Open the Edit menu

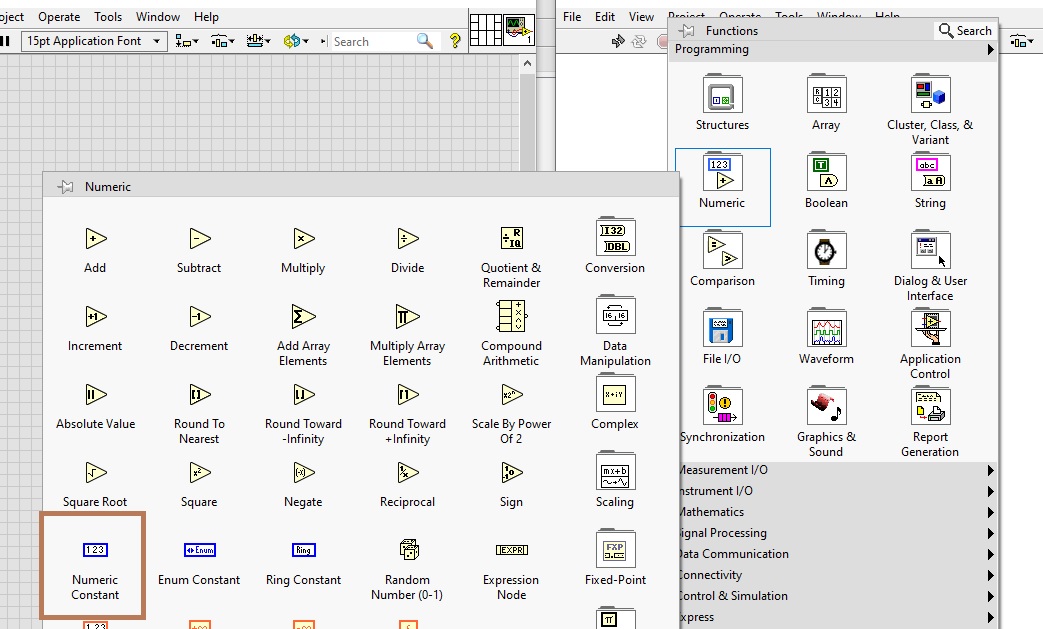point(605,17)
